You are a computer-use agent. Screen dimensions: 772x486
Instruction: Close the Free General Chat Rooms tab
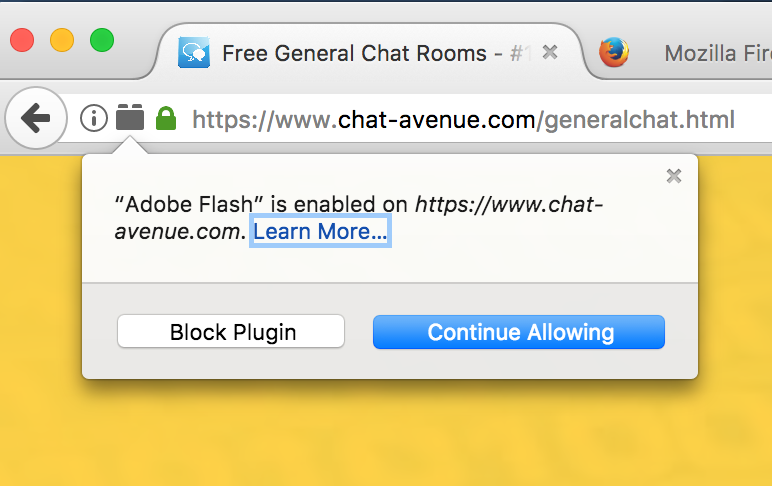point(550,53)
